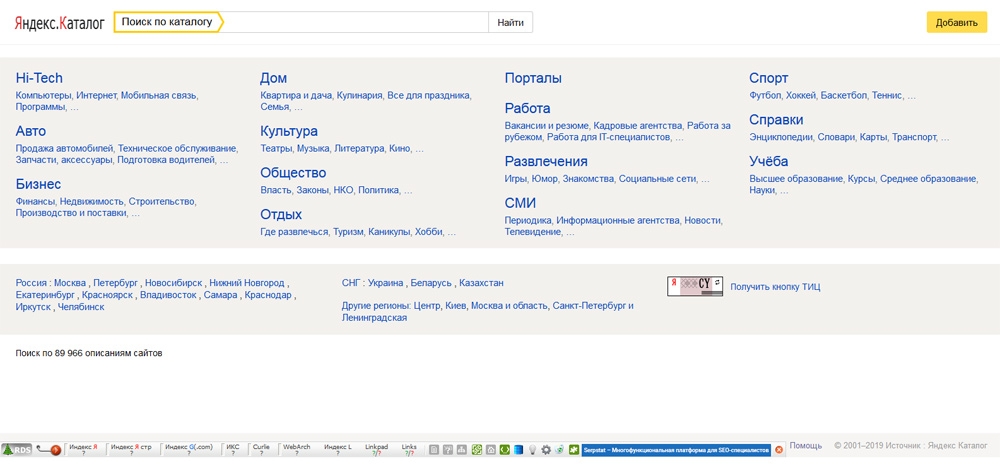Check Индекс Я parameter in RDS bar
1000x473 pixels.
tap(84, 449)
